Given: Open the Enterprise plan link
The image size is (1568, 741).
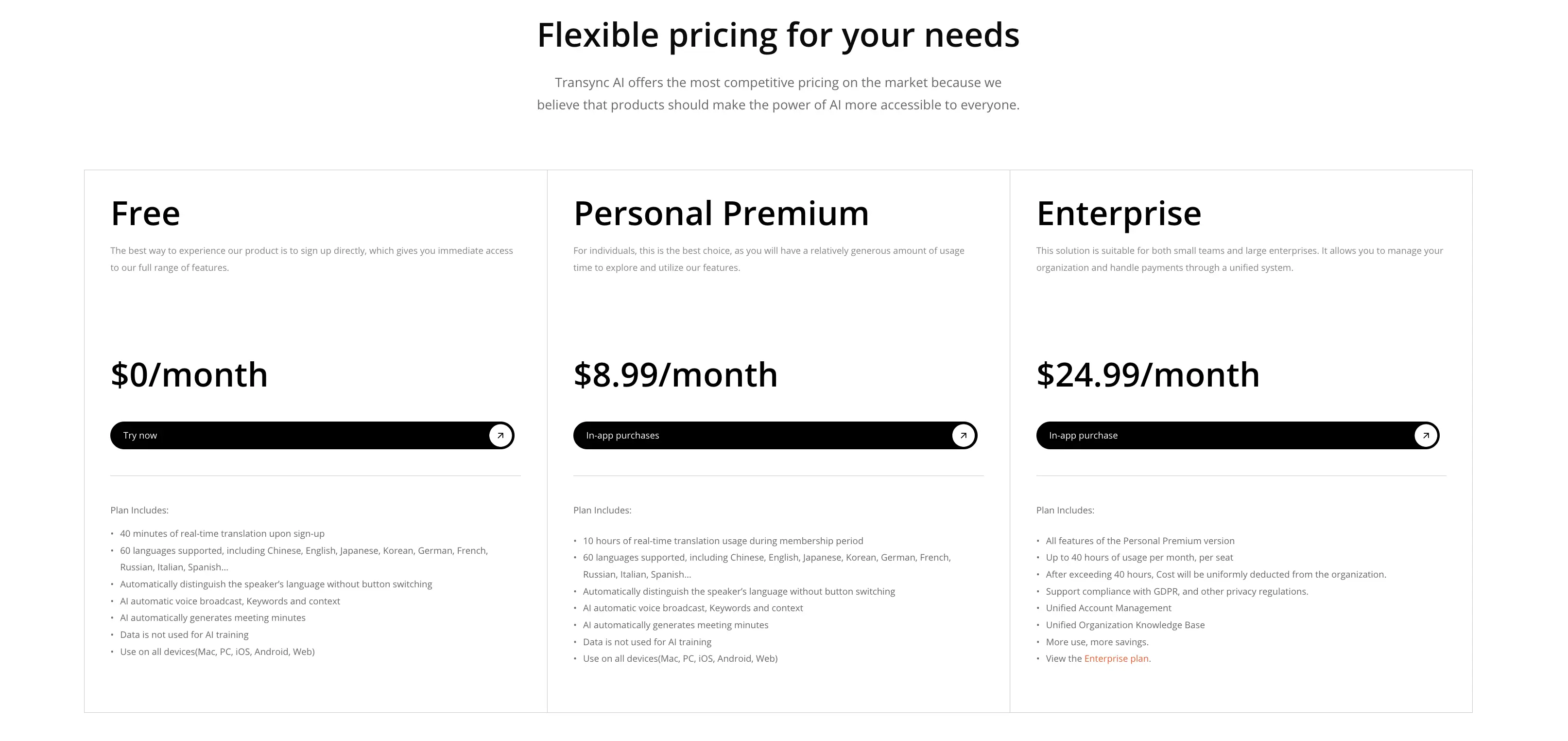Looking at the screenshot, I should coord(1116,658).
